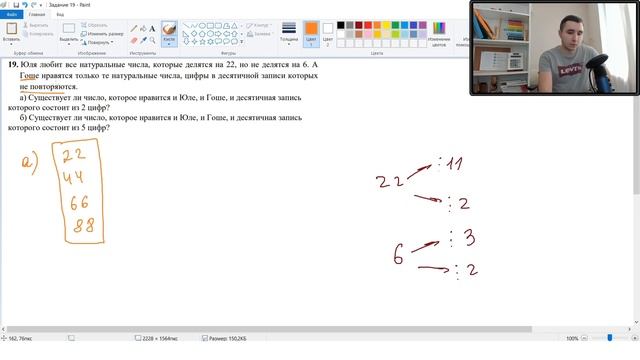Click the Crop (Обрезать) button
This screenshot has height=360, width=640.
94,25
